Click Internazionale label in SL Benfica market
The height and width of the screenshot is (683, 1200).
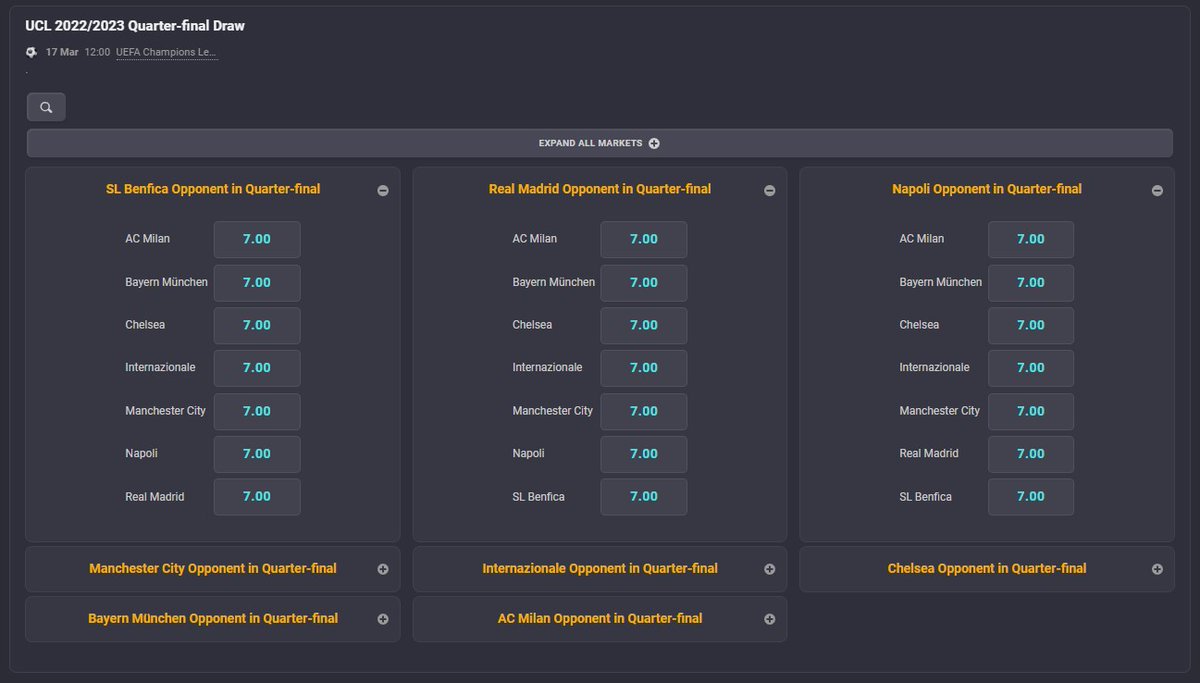[161, 368]
